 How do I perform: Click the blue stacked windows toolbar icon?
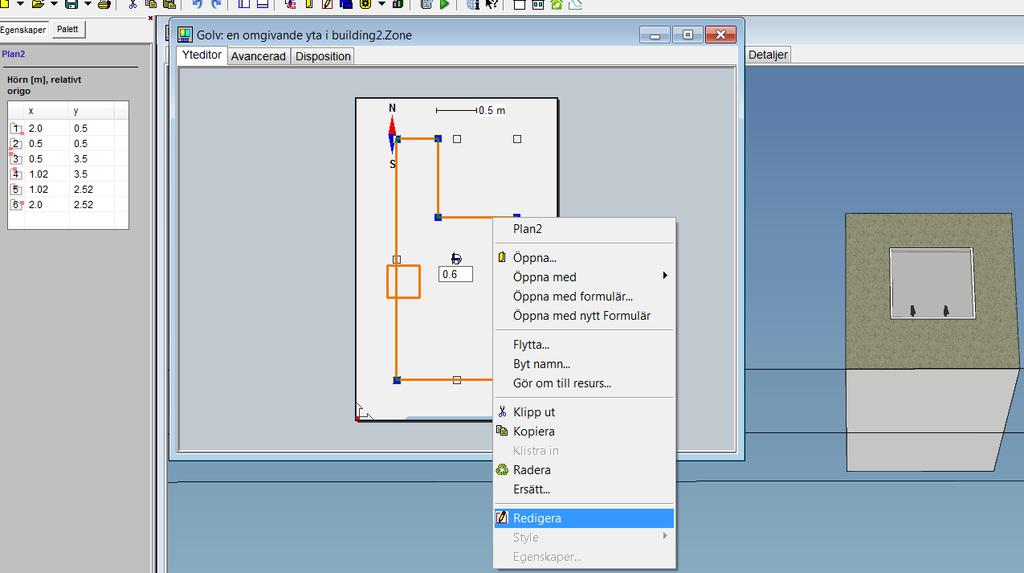pyautogui.click(x=346, y=4)
